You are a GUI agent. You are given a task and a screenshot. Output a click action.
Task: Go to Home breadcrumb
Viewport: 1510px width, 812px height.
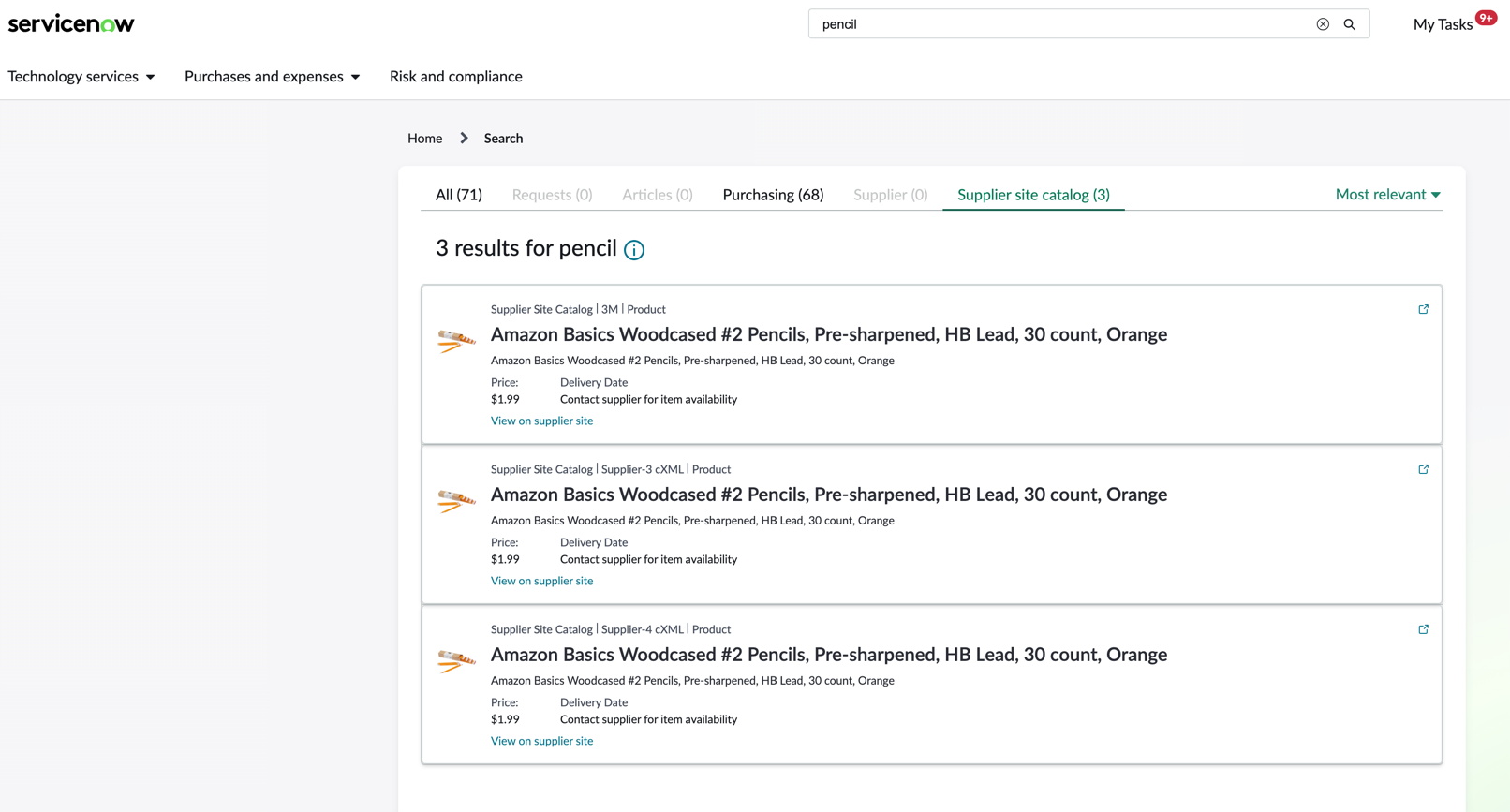(424, 139)
